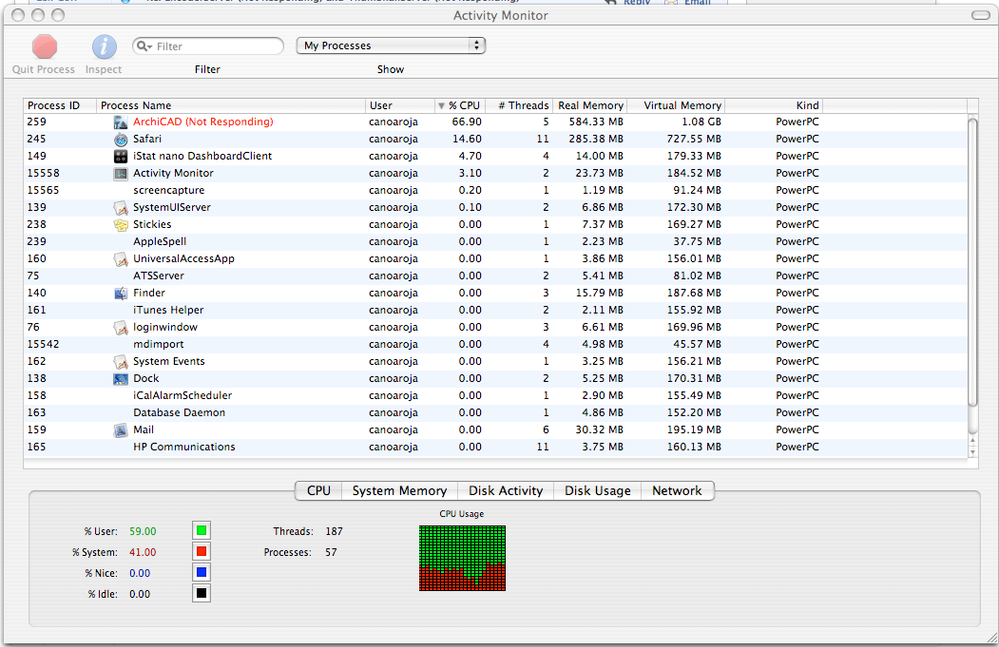Select the Finder icon
The width and height of the screenshot is (999, 647).
coord(120,293)
